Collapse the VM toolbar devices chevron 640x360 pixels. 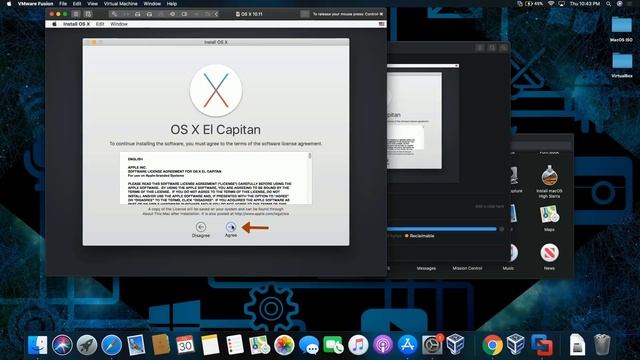click(x=216, y=14)
